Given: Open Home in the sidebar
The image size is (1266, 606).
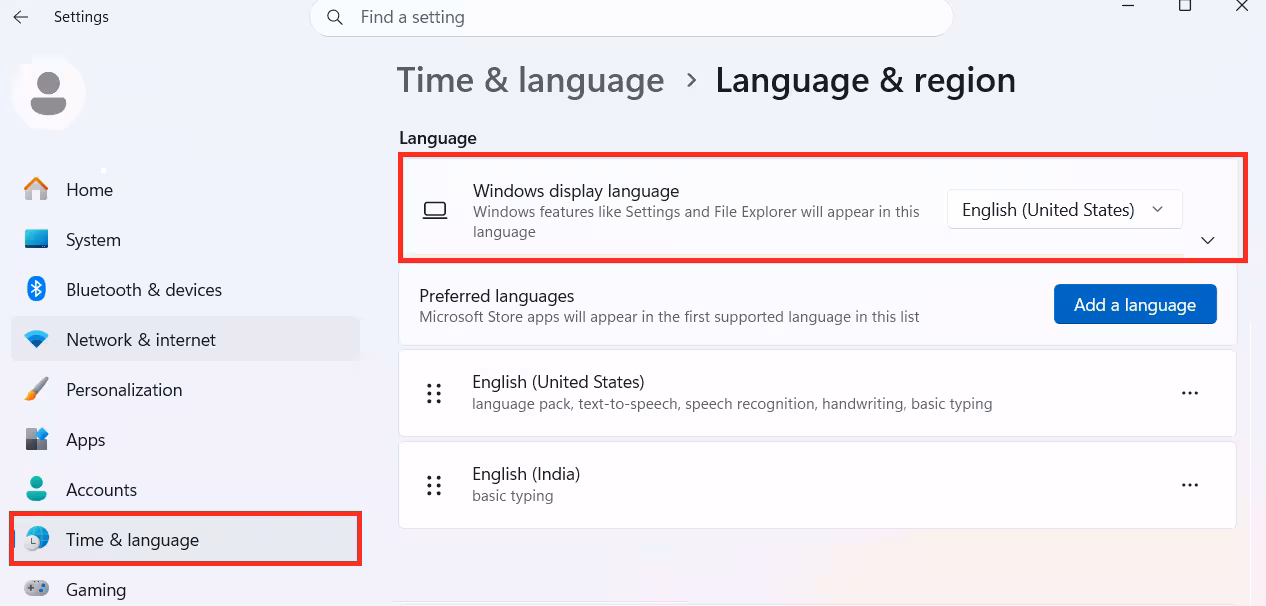Looking at the screenshot, I should click(185, 189).
